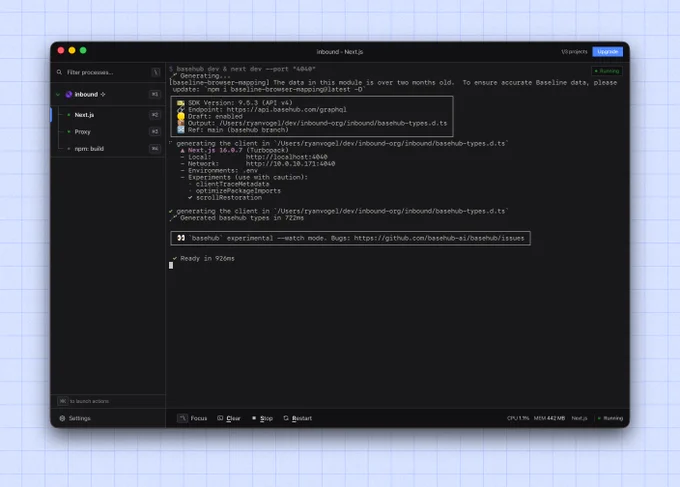Click the backslash shortcut badge beside the filter
The image size is (680, 487).
click(x=156, y=72)
